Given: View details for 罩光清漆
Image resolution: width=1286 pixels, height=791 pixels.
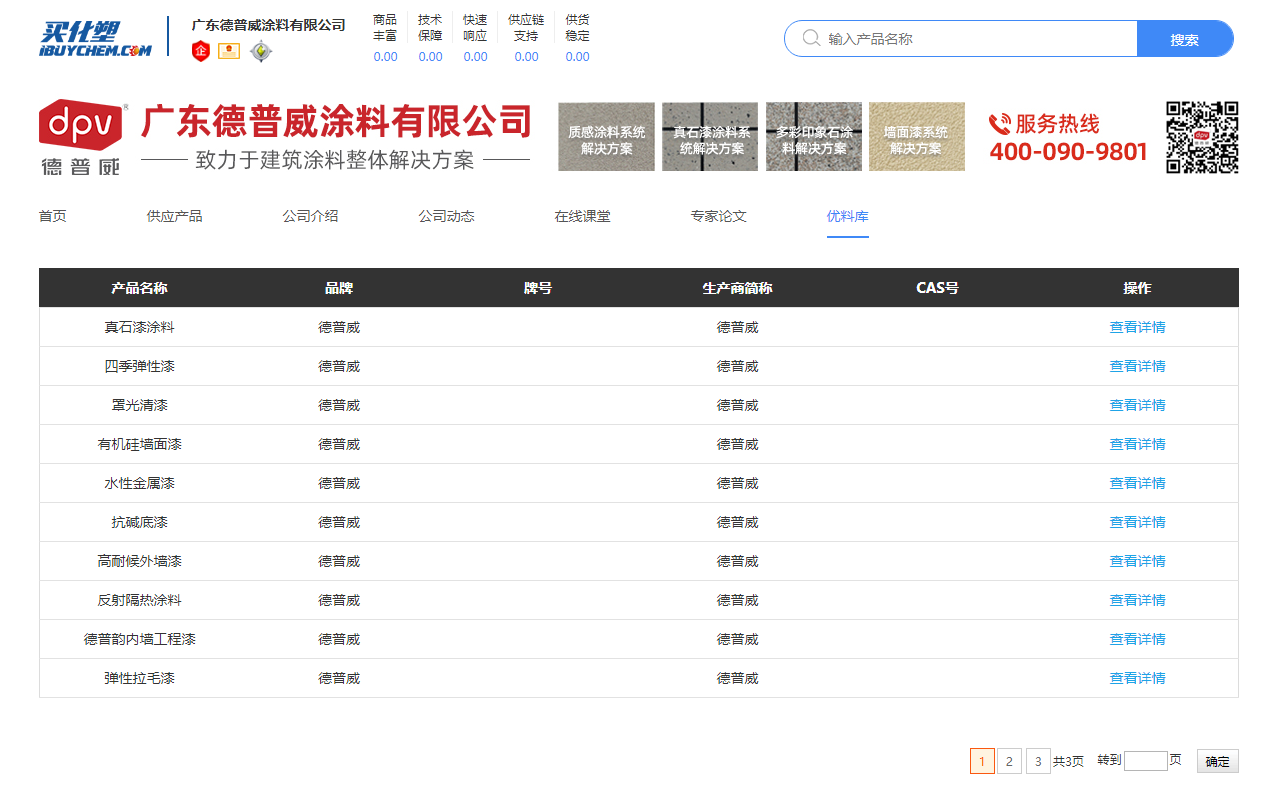Looking at the screenshot, I should [1137, 405].
